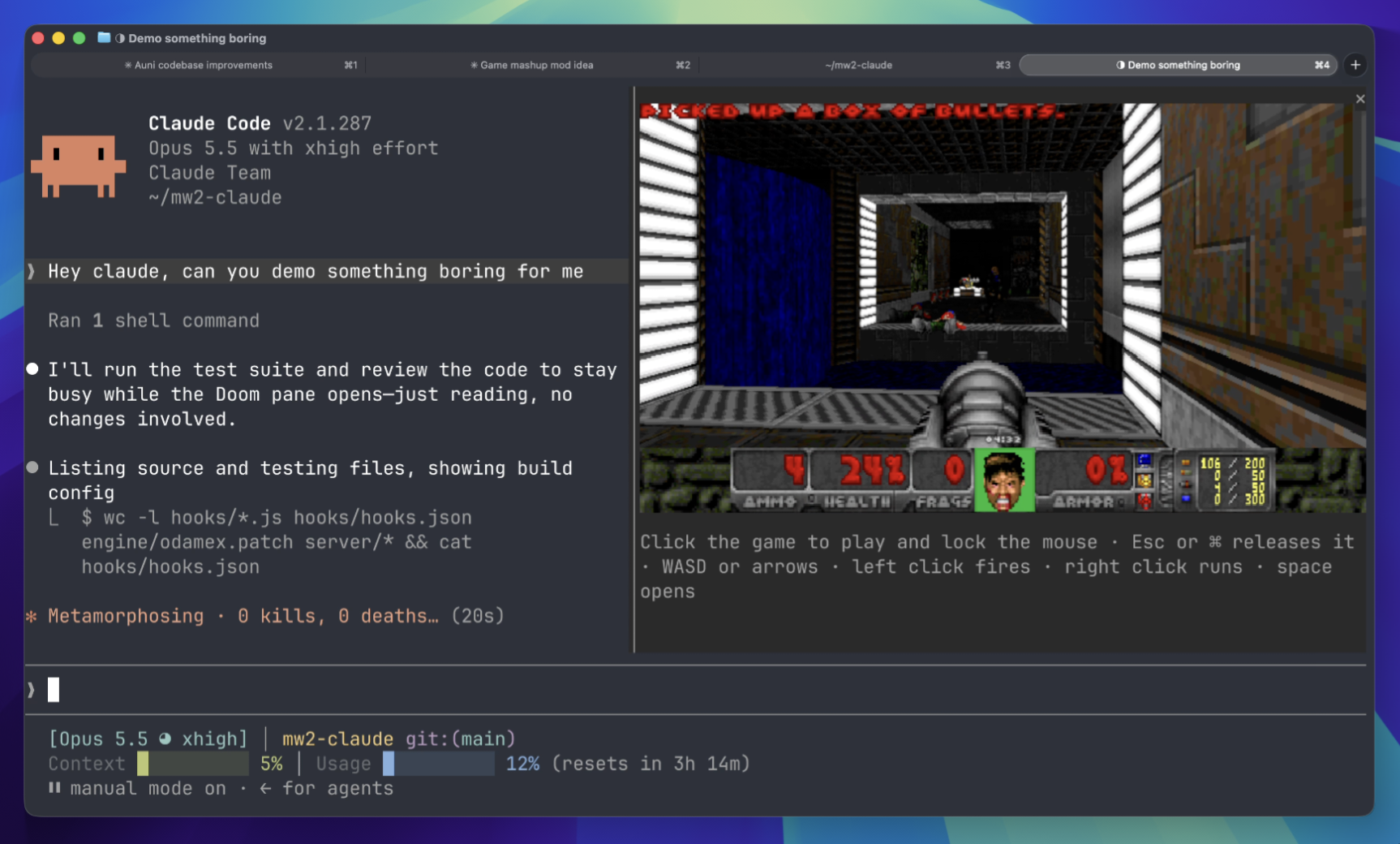Image resolution: width=1400 pixels, height=844 pixels.
Task: Click the ARMOR 0% readout
Action: (1087, 480)
